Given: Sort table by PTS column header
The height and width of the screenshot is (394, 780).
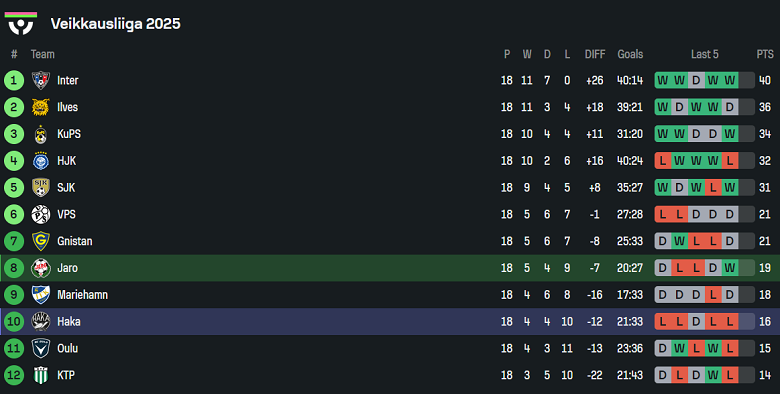Looking at the screenshot, I should pos(765,54).
